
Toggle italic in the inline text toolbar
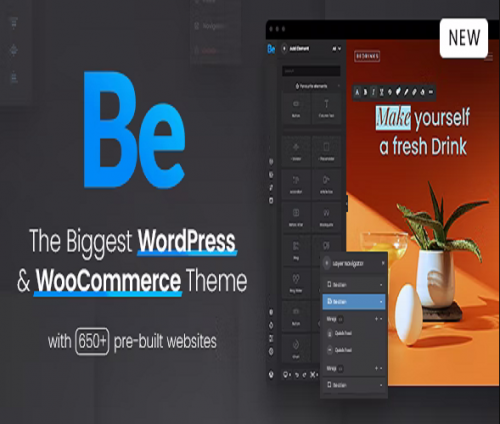[x=374, y=92]
